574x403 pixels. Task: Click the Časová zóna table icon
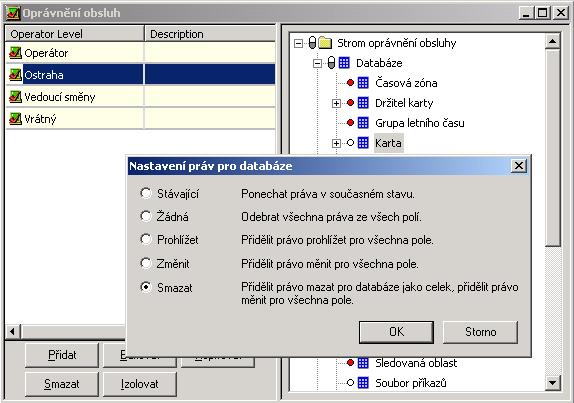(363, 83)
